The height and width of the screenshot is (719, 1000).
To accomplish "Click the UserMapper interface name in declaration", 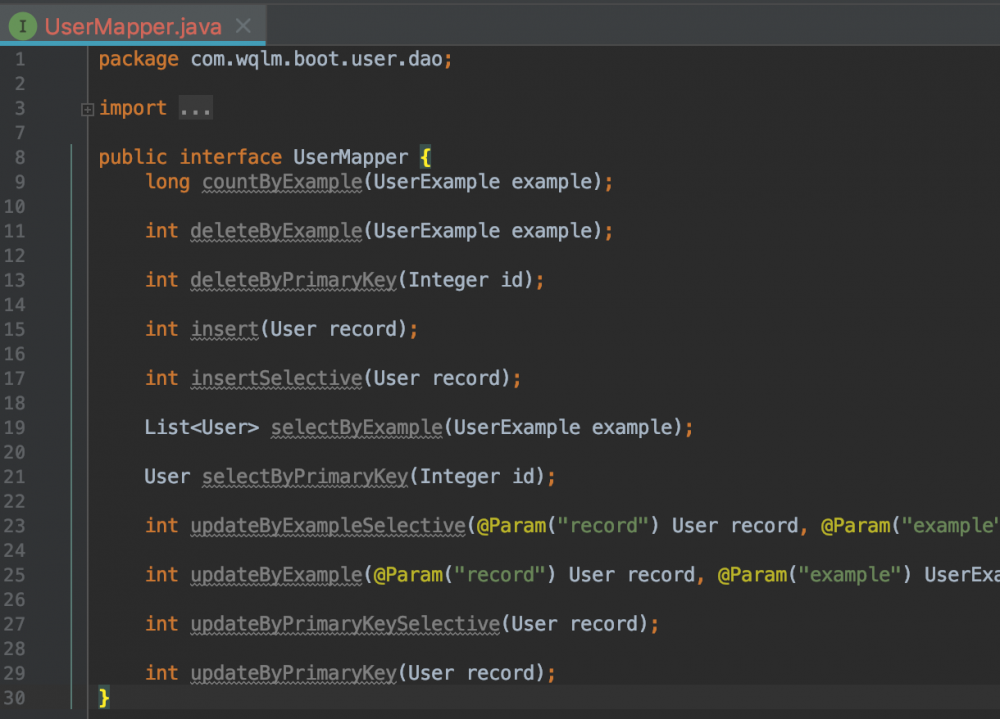I will [x=350, y=158].
